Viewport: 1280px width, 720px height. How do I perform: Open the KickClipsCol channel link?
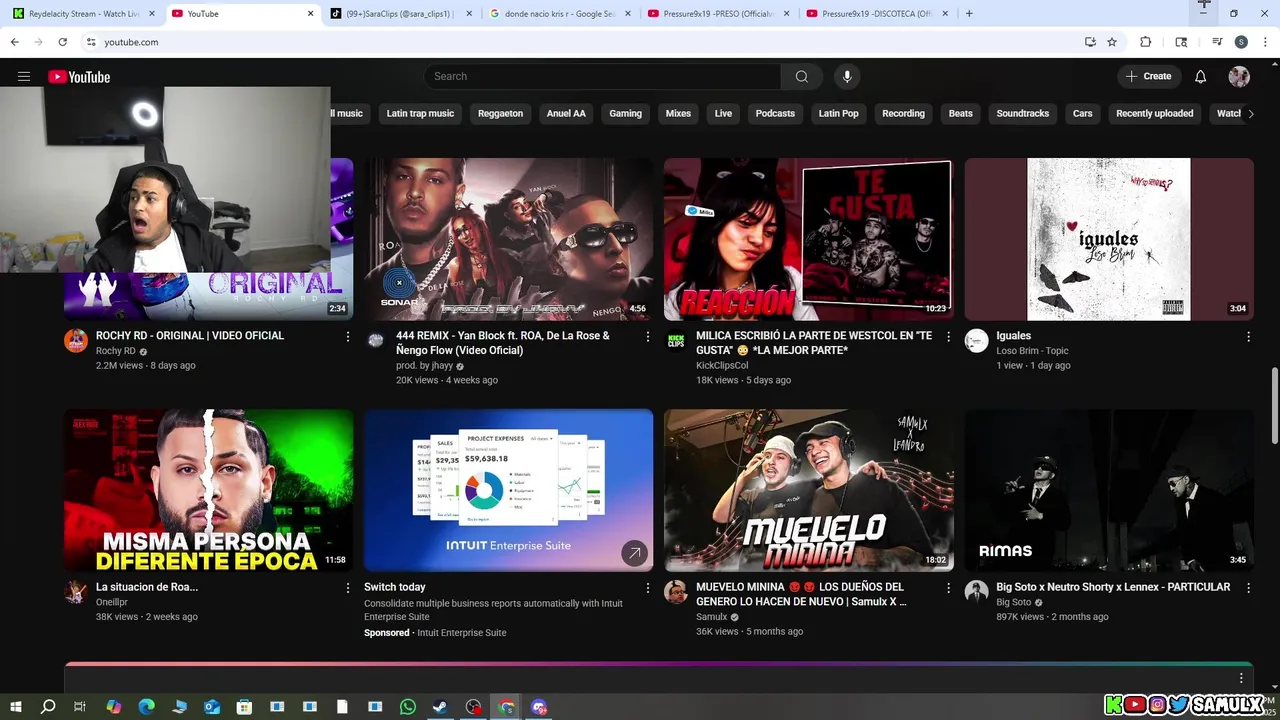coord(722,366)
